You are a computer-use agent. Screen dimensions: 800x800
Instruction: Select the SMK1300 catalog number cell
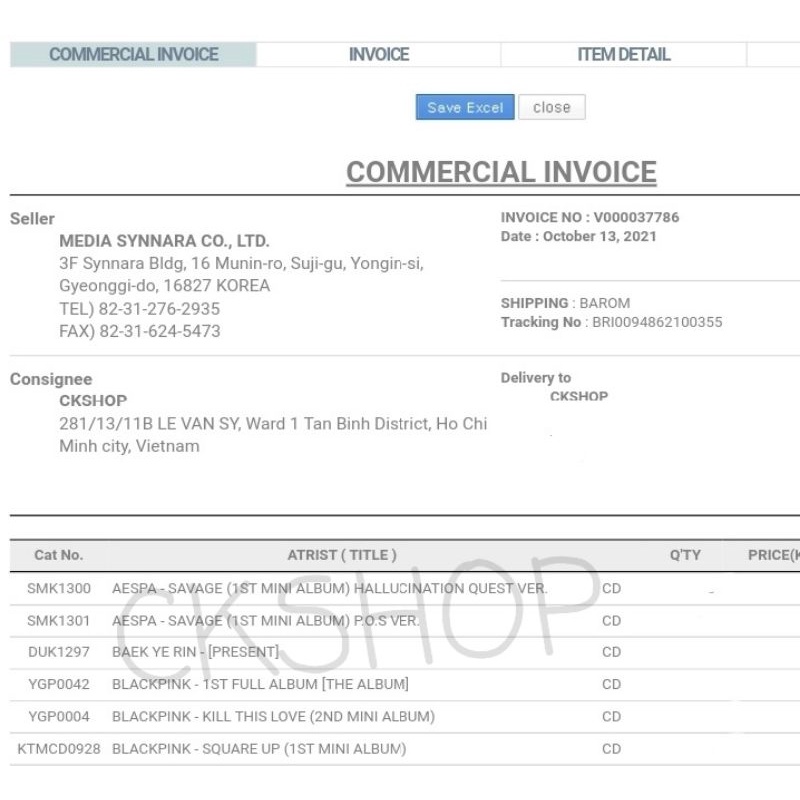coord(59,589)
